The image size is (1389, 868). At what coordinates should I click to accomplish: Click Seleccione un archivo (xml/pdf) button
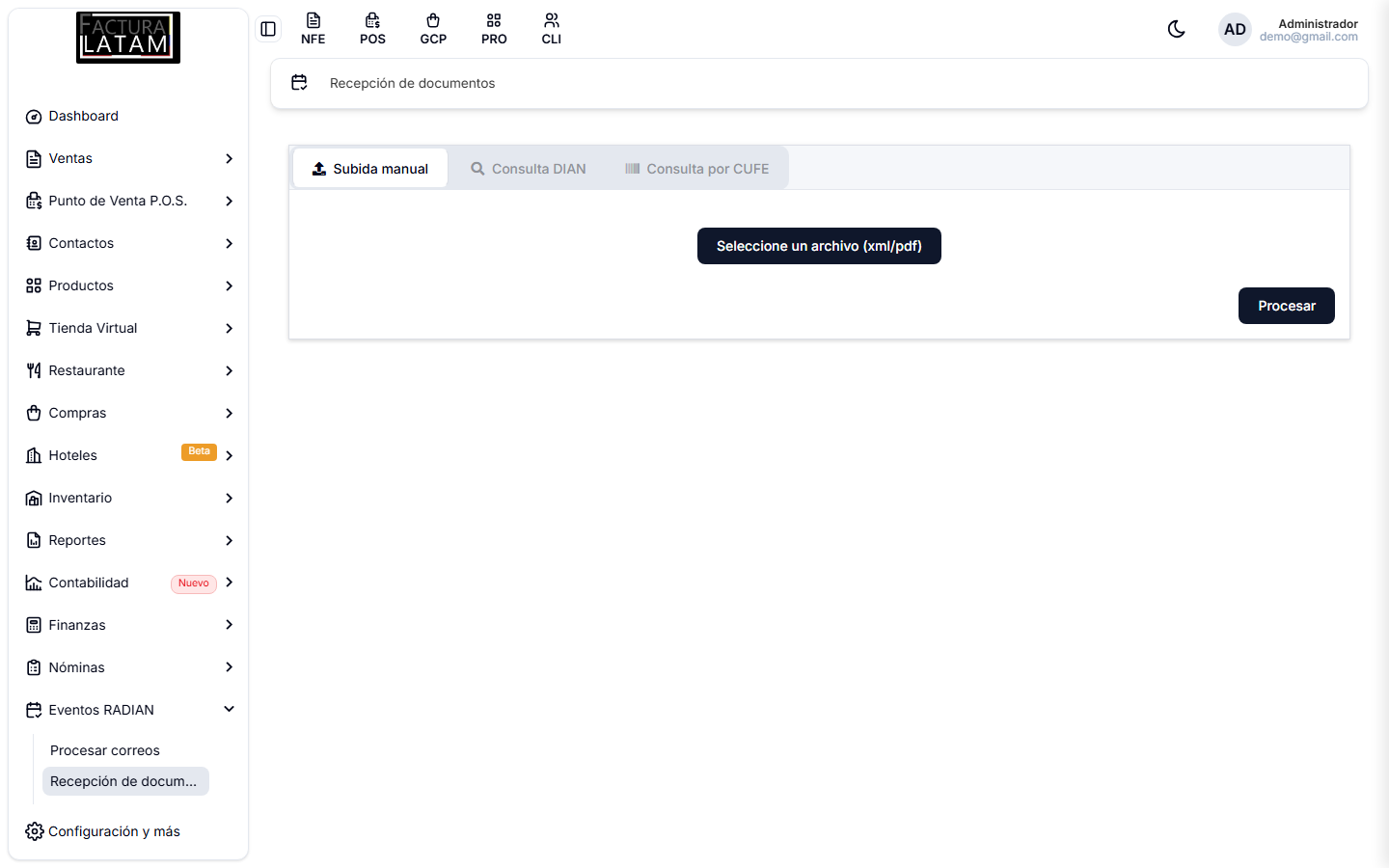pos(819,246)
